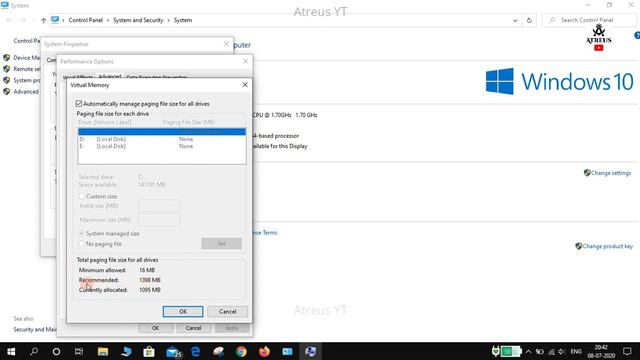Open File Explorer from the taskbar
The image size is (640, 360).
click(102, 351)
